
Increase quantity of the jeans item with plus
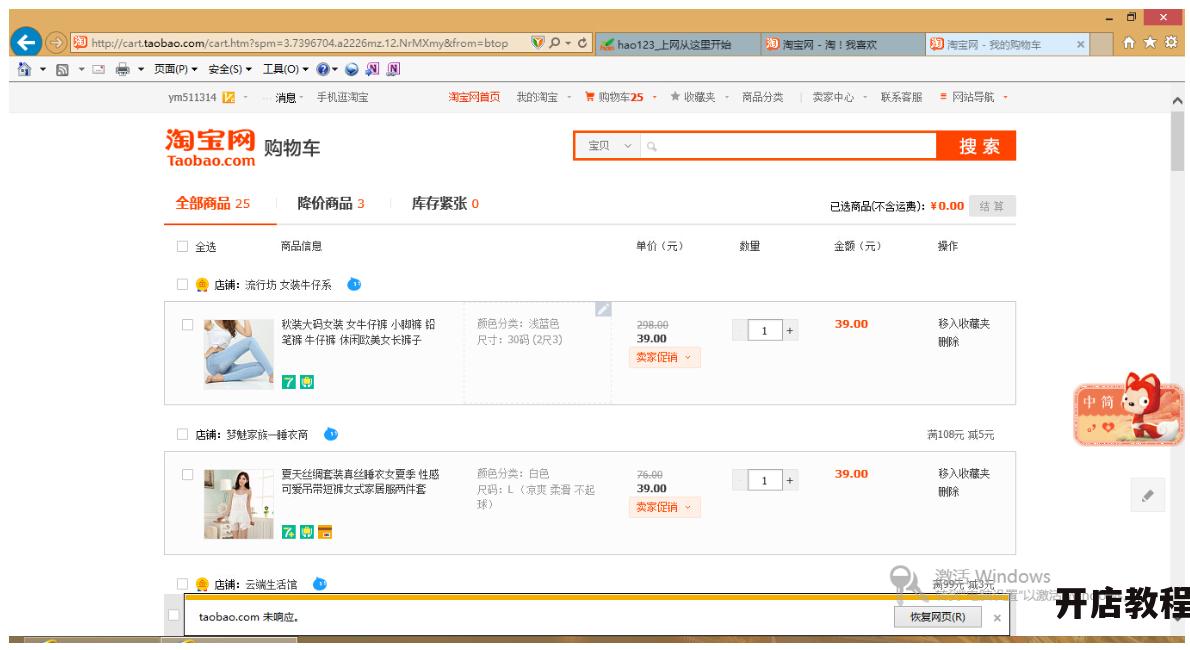790,330
